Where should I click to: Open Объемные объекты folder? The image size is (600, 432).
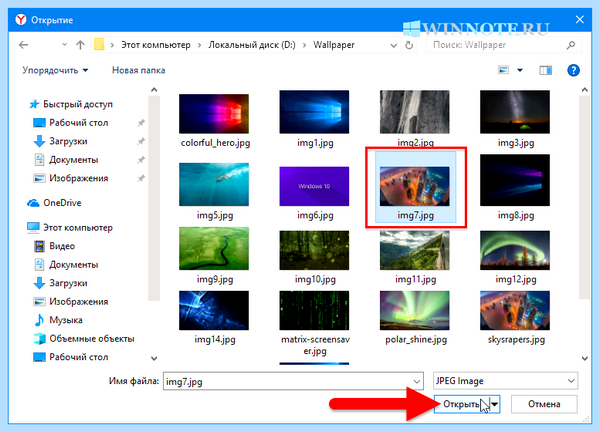pos(84,339)
